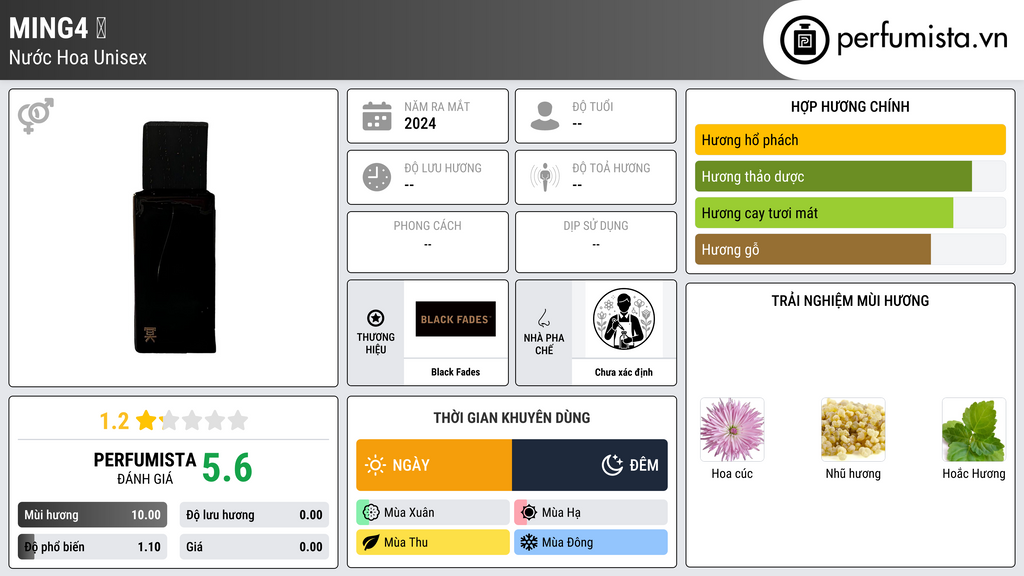
Task: Click the nose icon above Nhà Pha Chế
Action: click(543, 318)
